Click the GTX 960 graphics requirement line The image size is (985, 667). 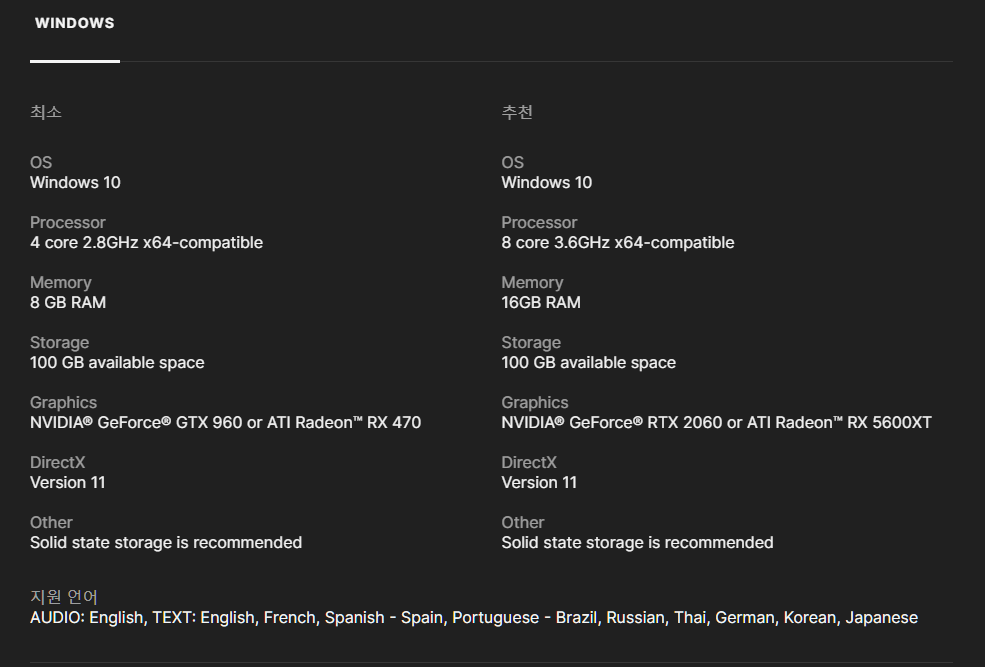pos(226,423)
